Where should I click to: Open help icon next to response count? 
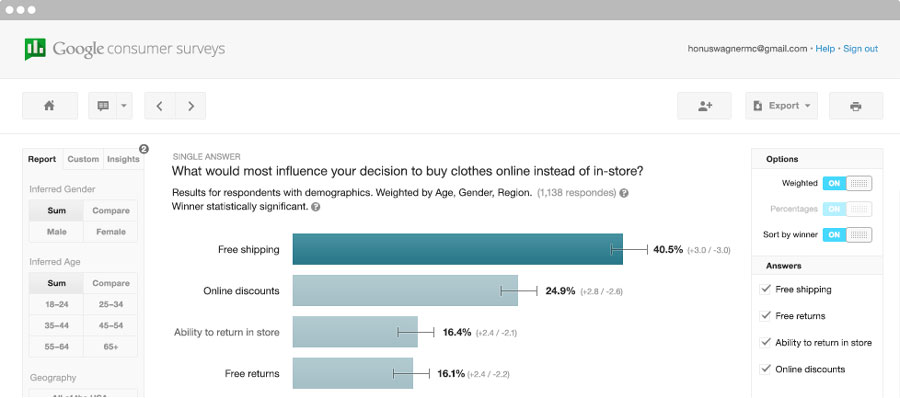point(624,194)
